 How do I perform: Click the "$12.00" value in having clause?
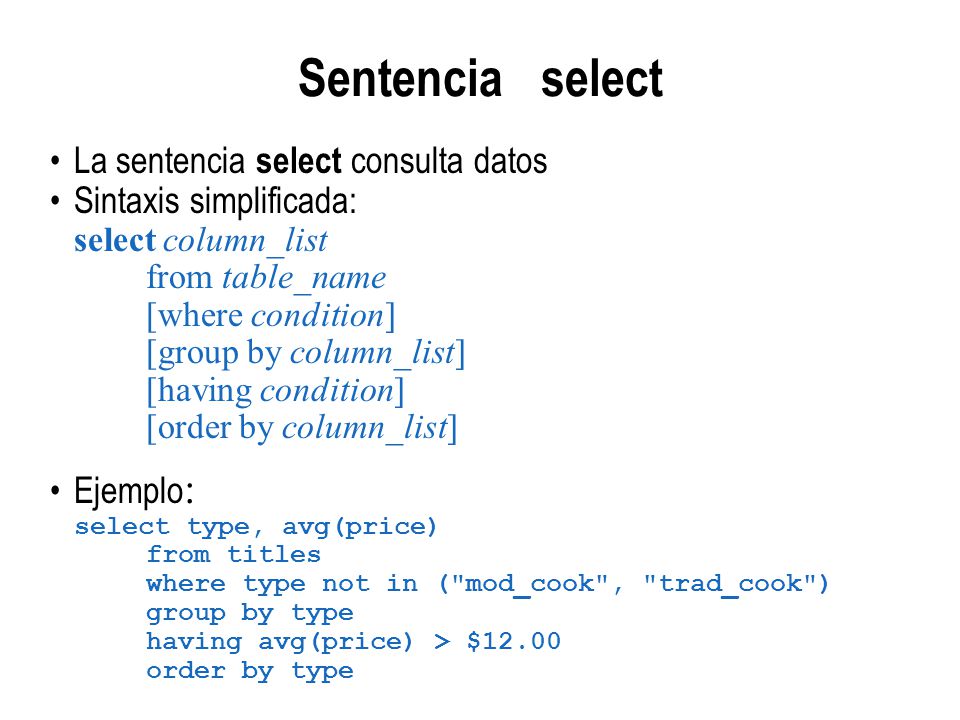(x=513, y=641)
